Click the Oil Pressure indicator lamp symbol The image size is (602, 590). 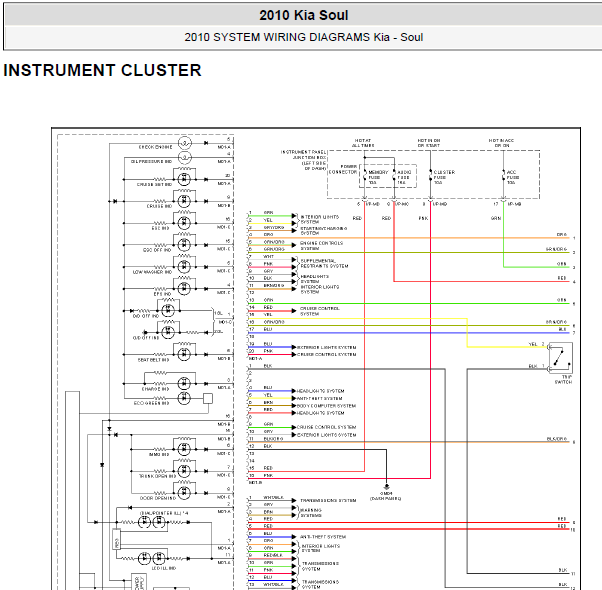185,157
